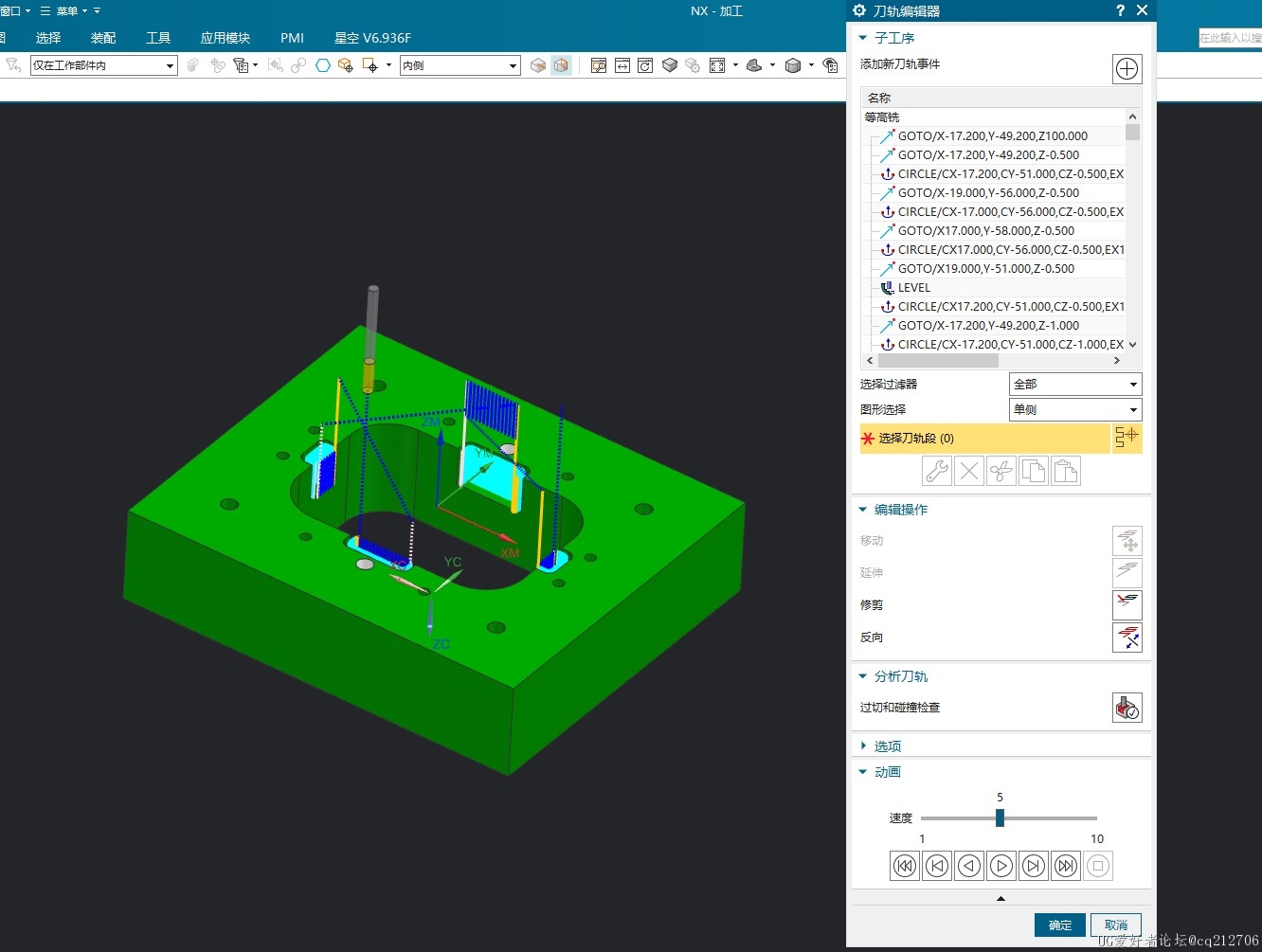Open the 工具 menu tab
The width and height of the screenshot is (1262, 952).
click(x=158, y=38)
